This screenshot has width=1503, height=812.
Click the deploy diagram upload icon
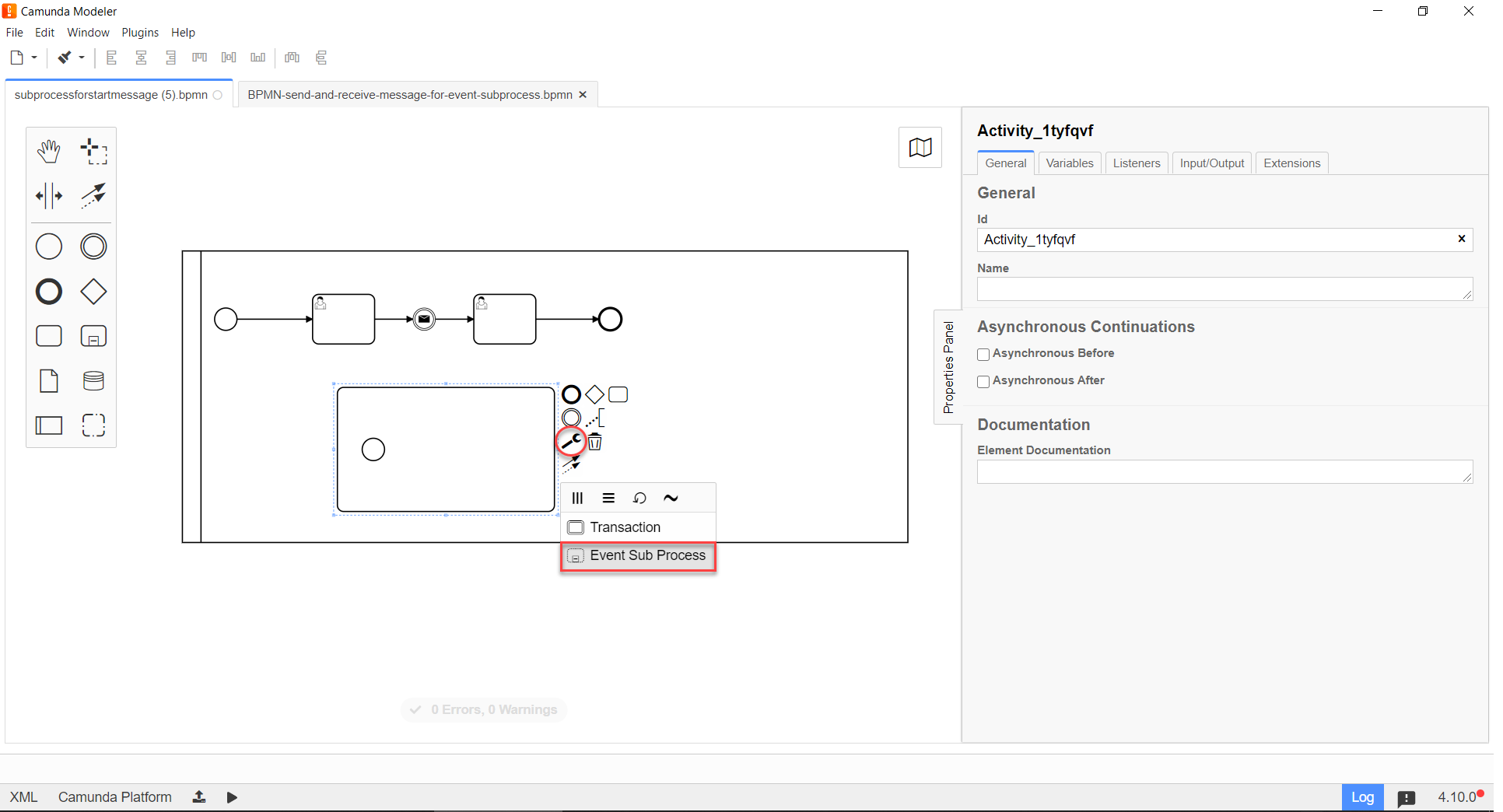coord(199,797)
